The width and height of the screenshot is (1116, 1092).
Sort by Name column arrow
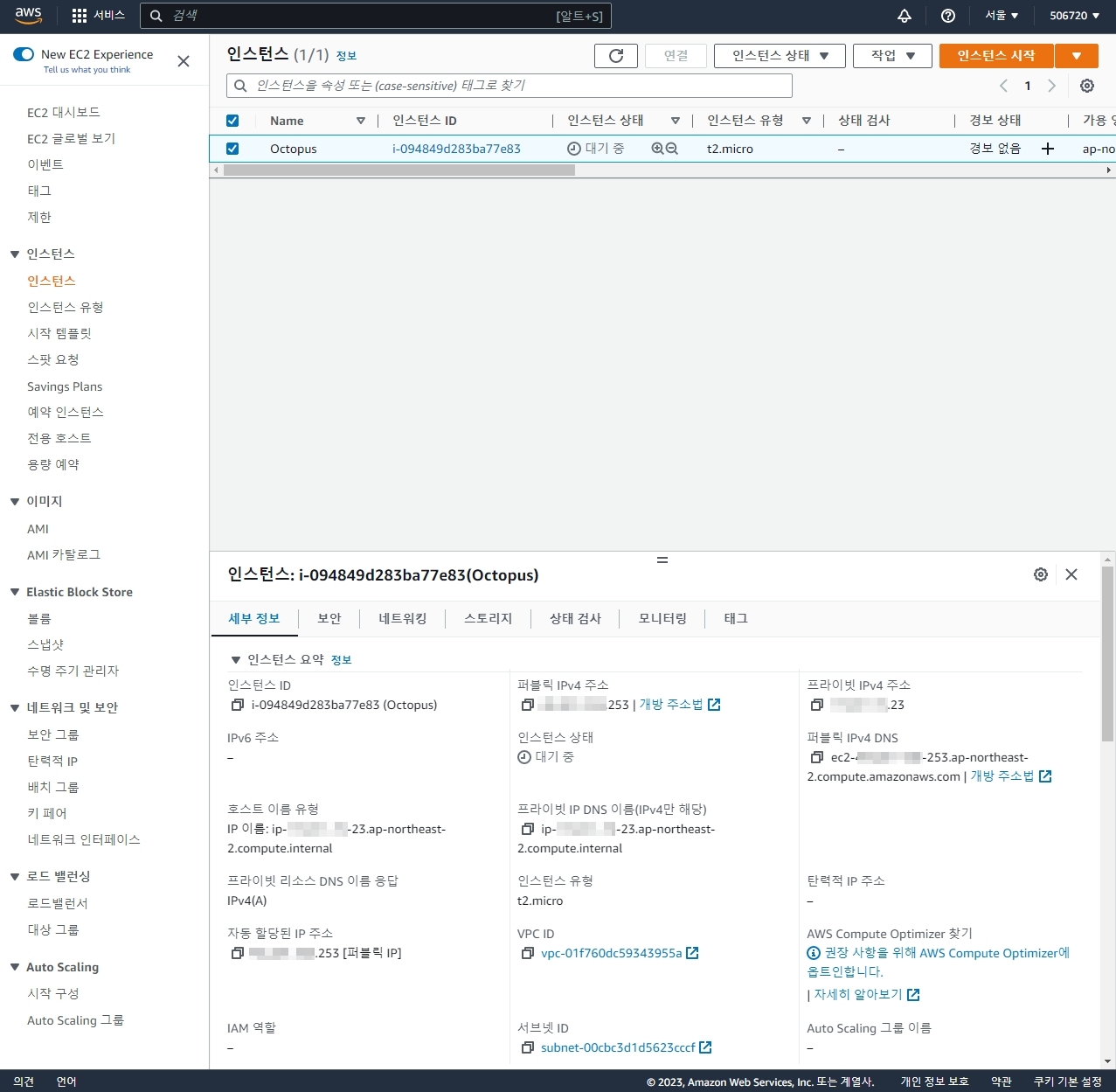pyautogui.click(x=361, y=121)
